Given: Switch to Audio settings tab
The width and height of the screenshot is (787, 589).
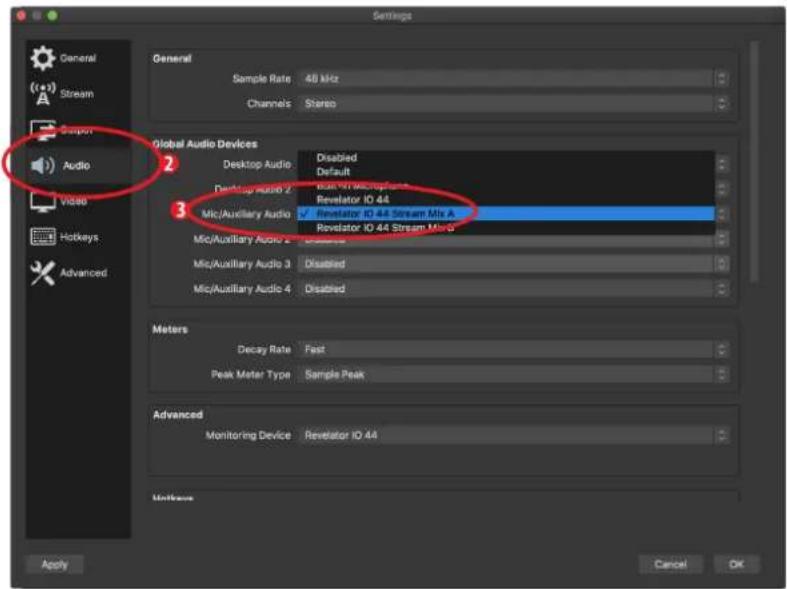Looking at the screenshot, I should 78,165.
